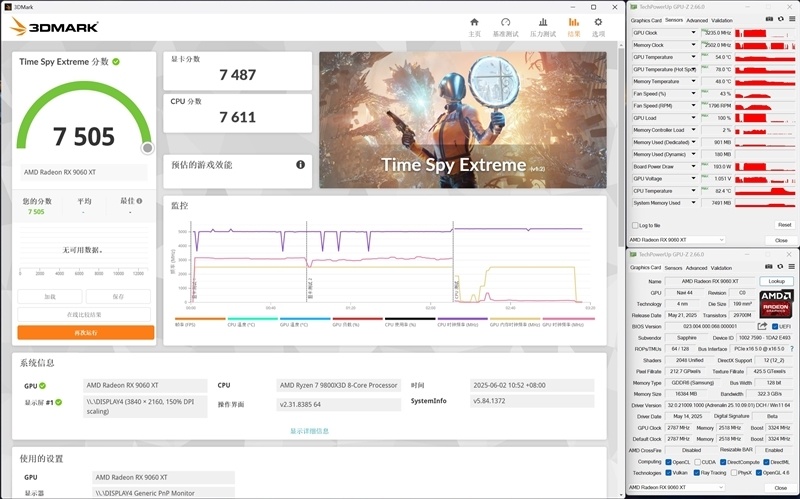Click the orange 再次运行 button
The height and width of the screenshot is (499, 800).
click(86, 333)
